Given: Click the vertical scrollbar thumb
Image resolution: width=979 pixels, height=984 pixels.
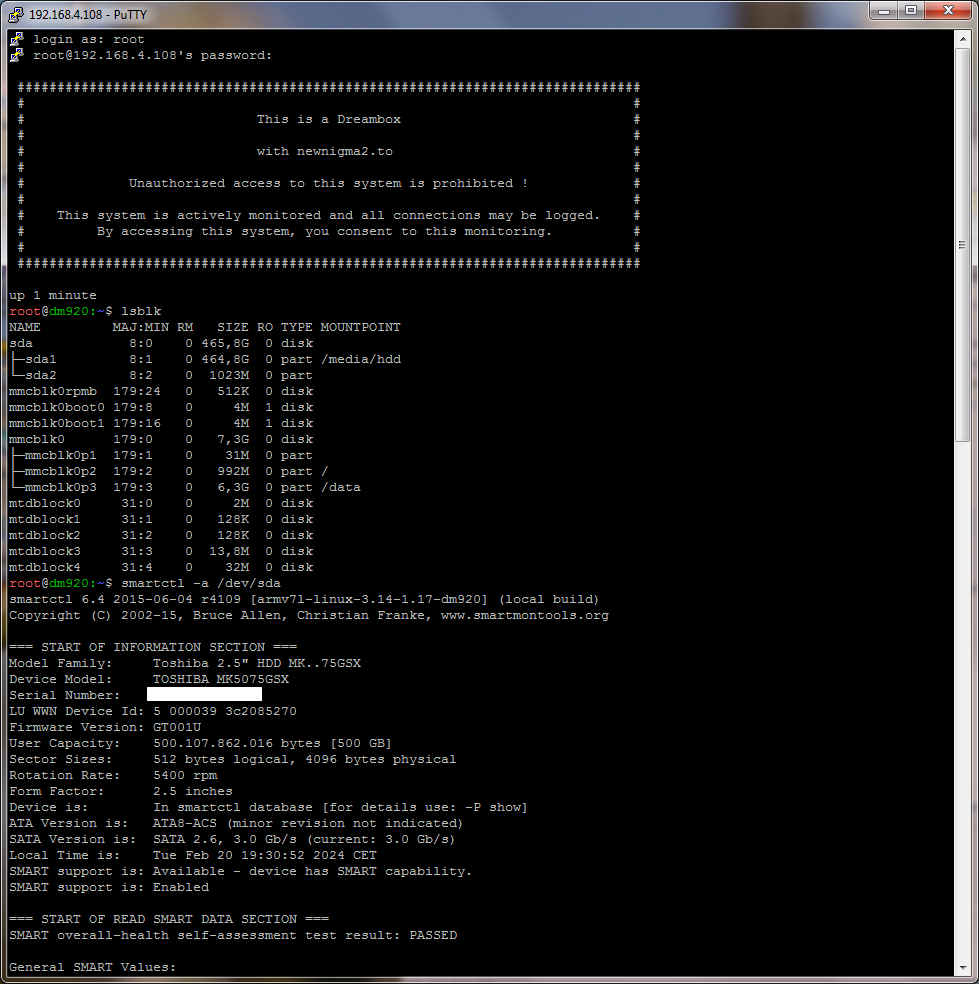Looking at the screenshot, I should (x=963, y=240).
